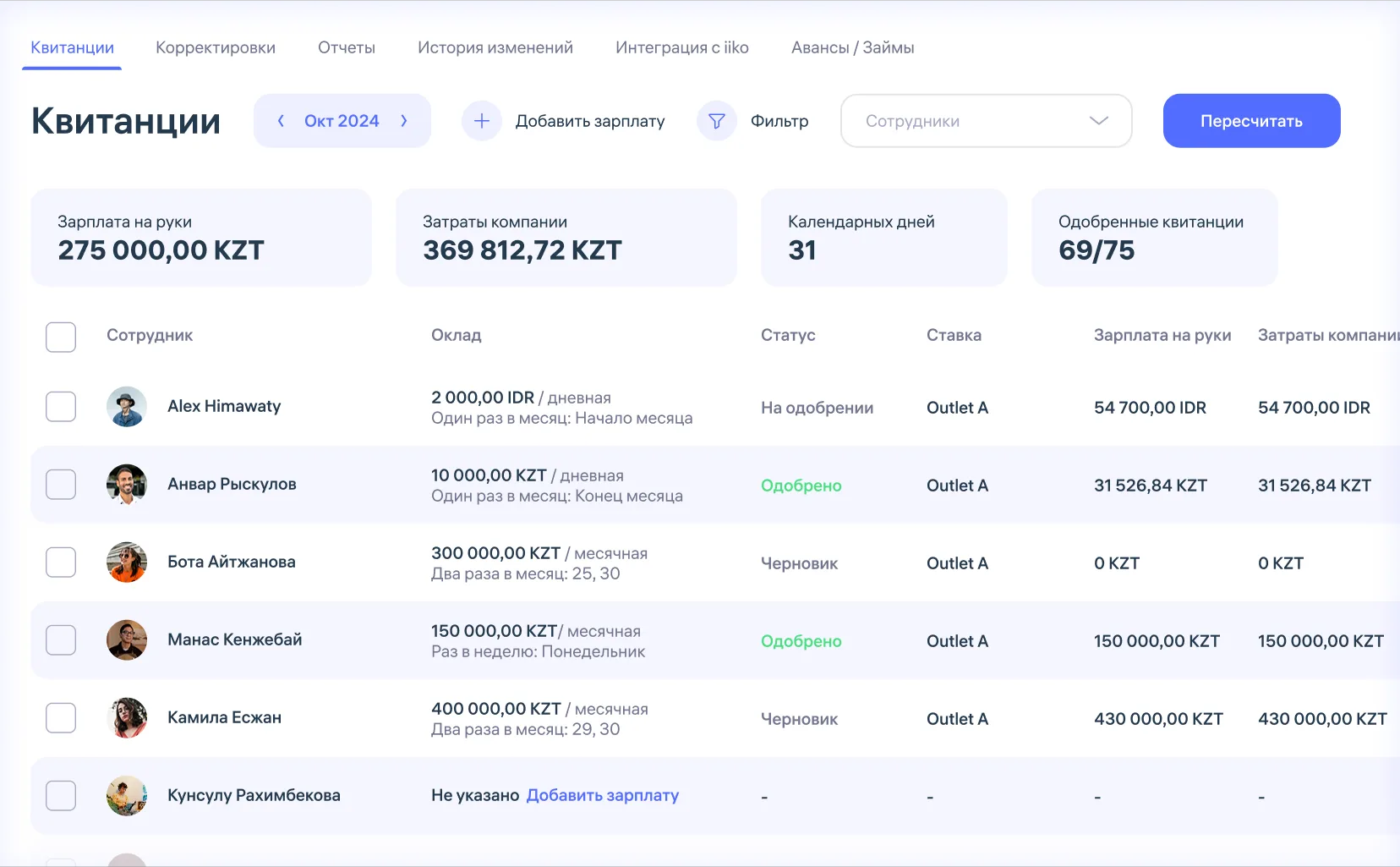Toggle the select-all checkbox in table header
This screenshot has width=1400, height=867.
point(61,337)
